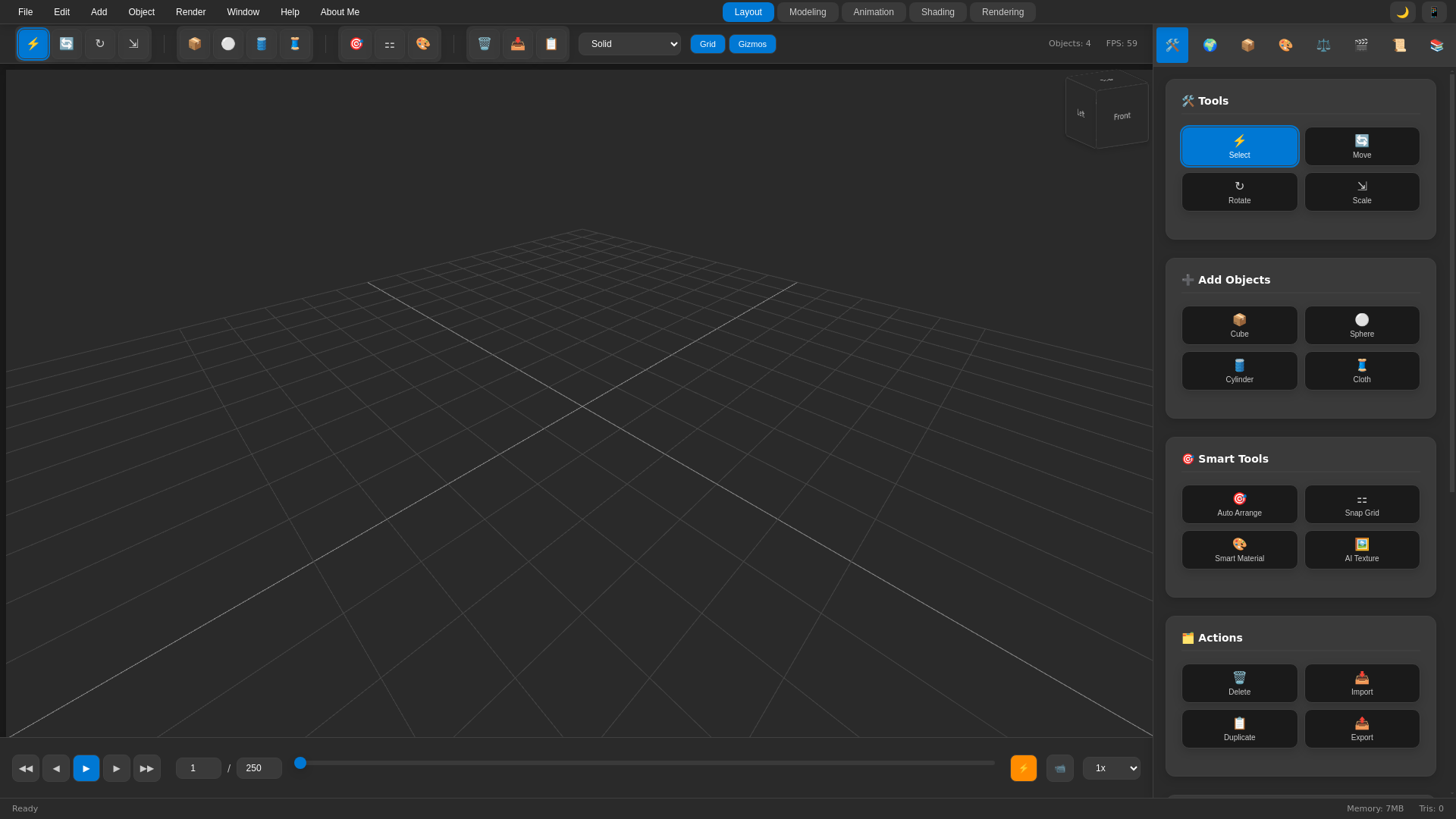
Task: Click AI Texture in Smart Tools panel
Action: click(1362, 550)
